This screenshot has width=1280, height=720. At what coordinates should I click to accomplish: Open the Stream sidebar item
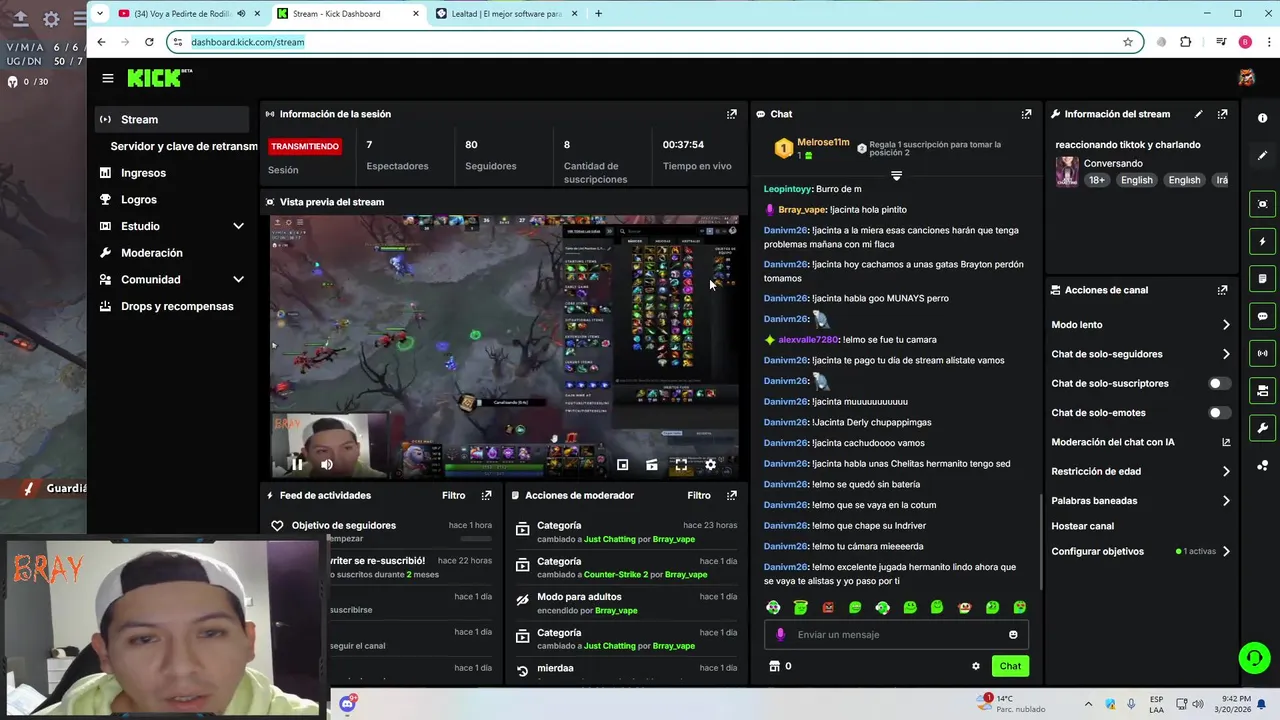pyautogui.click(x=172, y=119)
